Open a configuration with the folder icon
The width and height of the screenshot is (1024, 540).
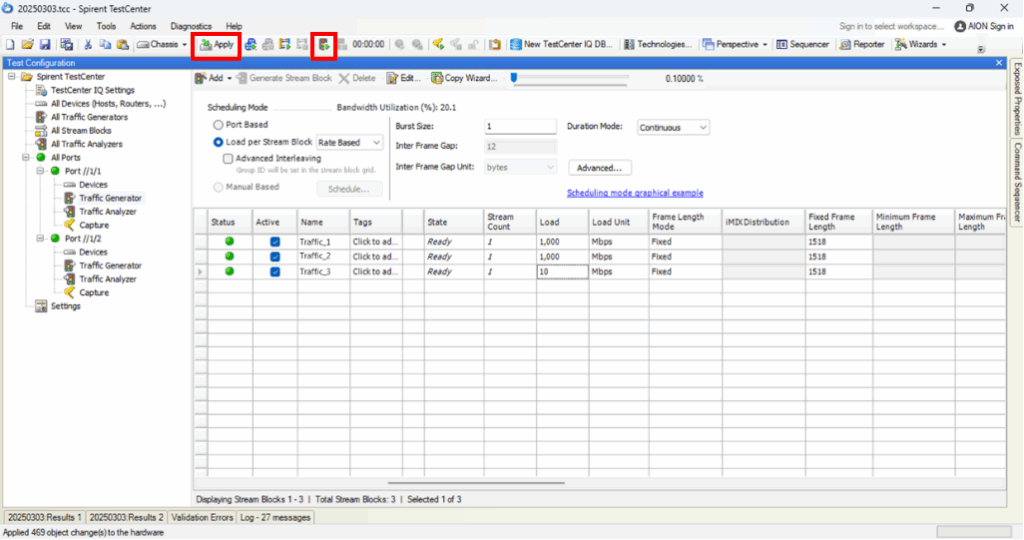(x=27, y=44)
